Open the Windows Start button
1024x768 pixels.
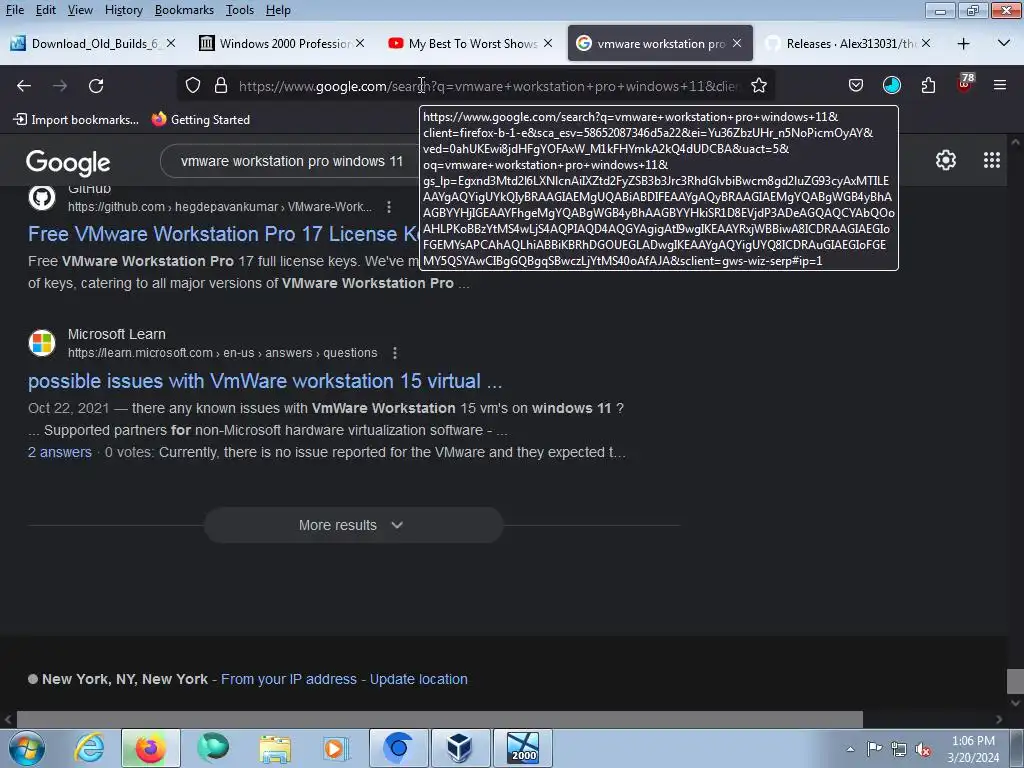tap(26, 749)
